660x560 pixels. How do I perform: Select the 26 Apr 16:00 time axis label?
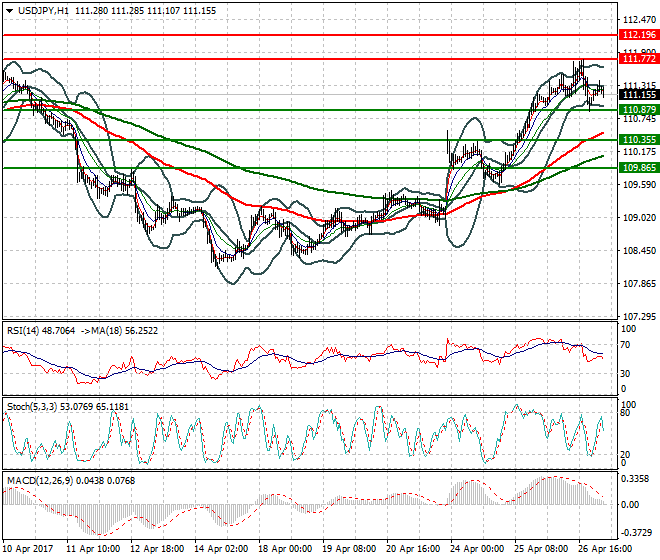coord(605,549)
